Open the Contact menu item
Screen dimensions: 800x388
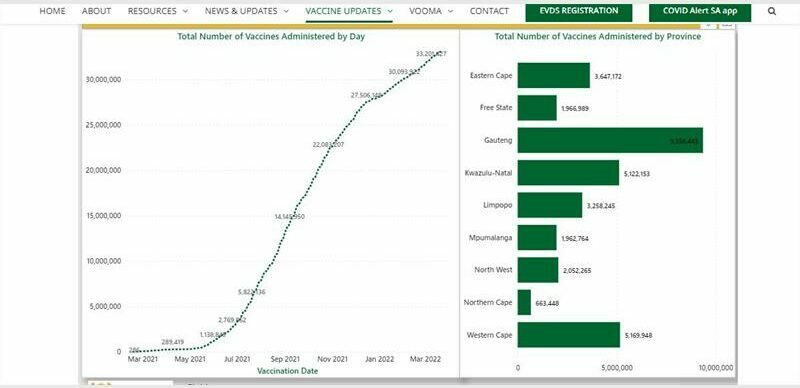489,11
